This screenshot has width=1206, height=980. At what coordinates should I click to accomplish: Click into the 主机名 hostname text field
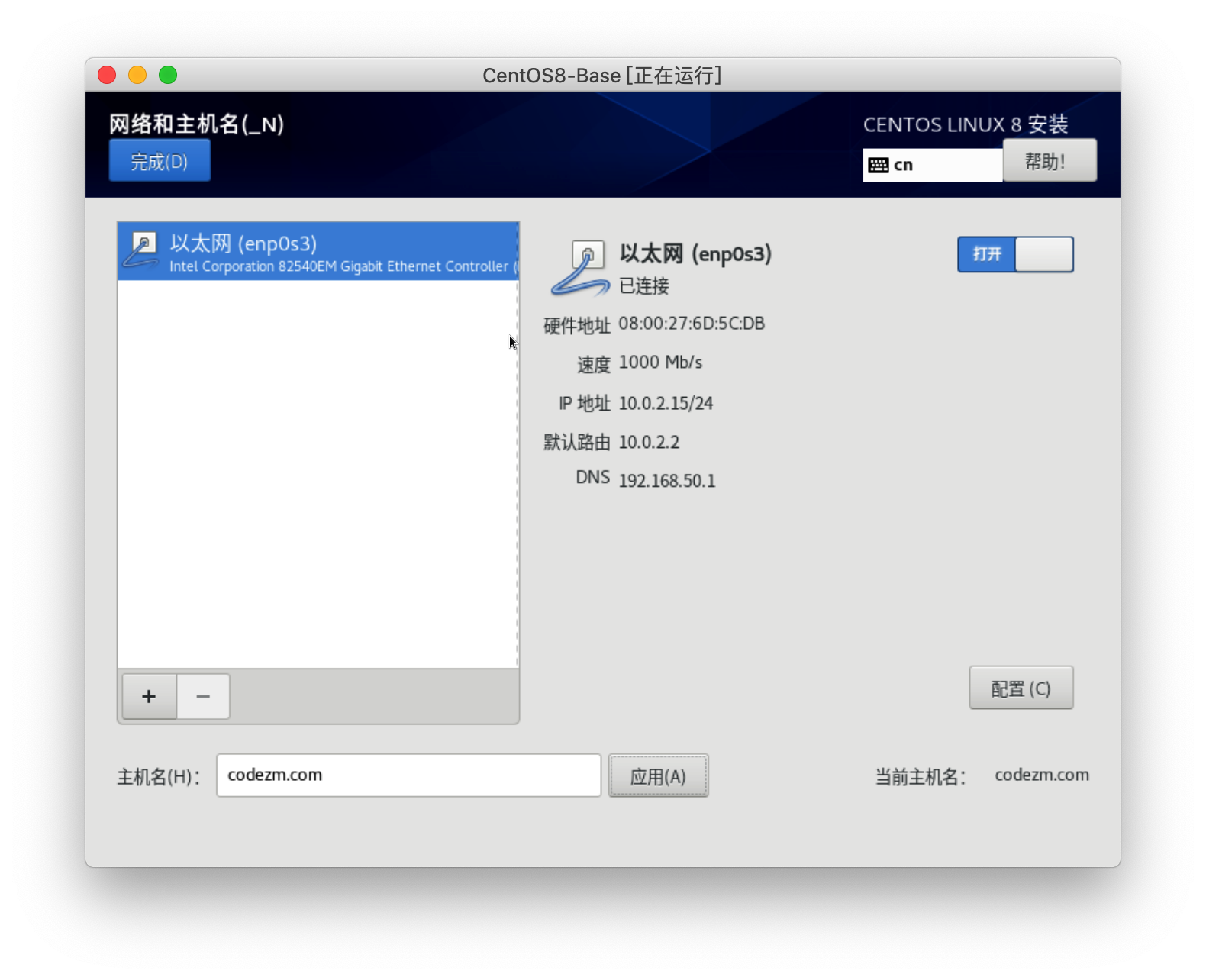[408, 775]
